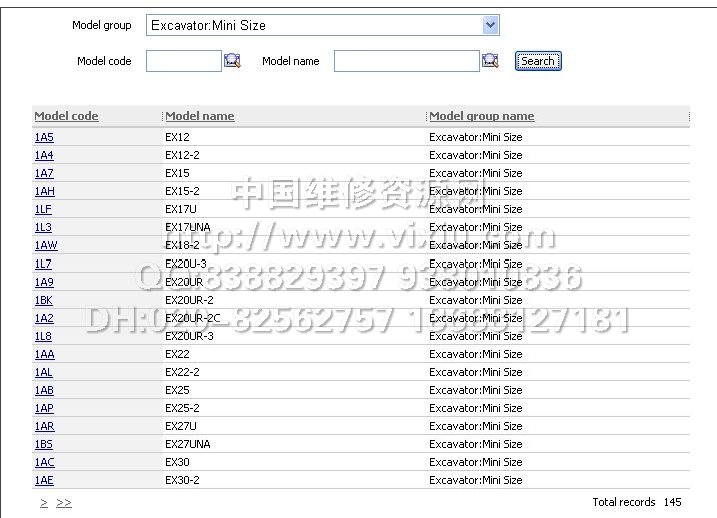Sort by Model code column header
The height and width of the screenshot is (518, 717).
(x=66, y=116)
